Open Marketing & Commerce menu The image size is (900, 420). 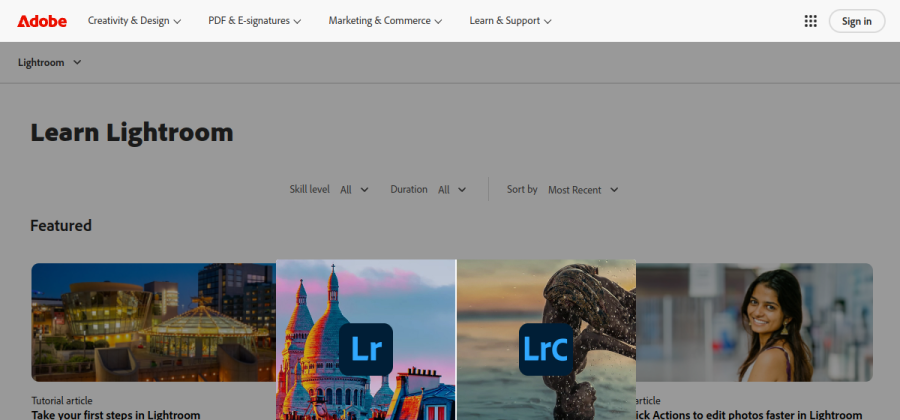click(x=385, y=21)
